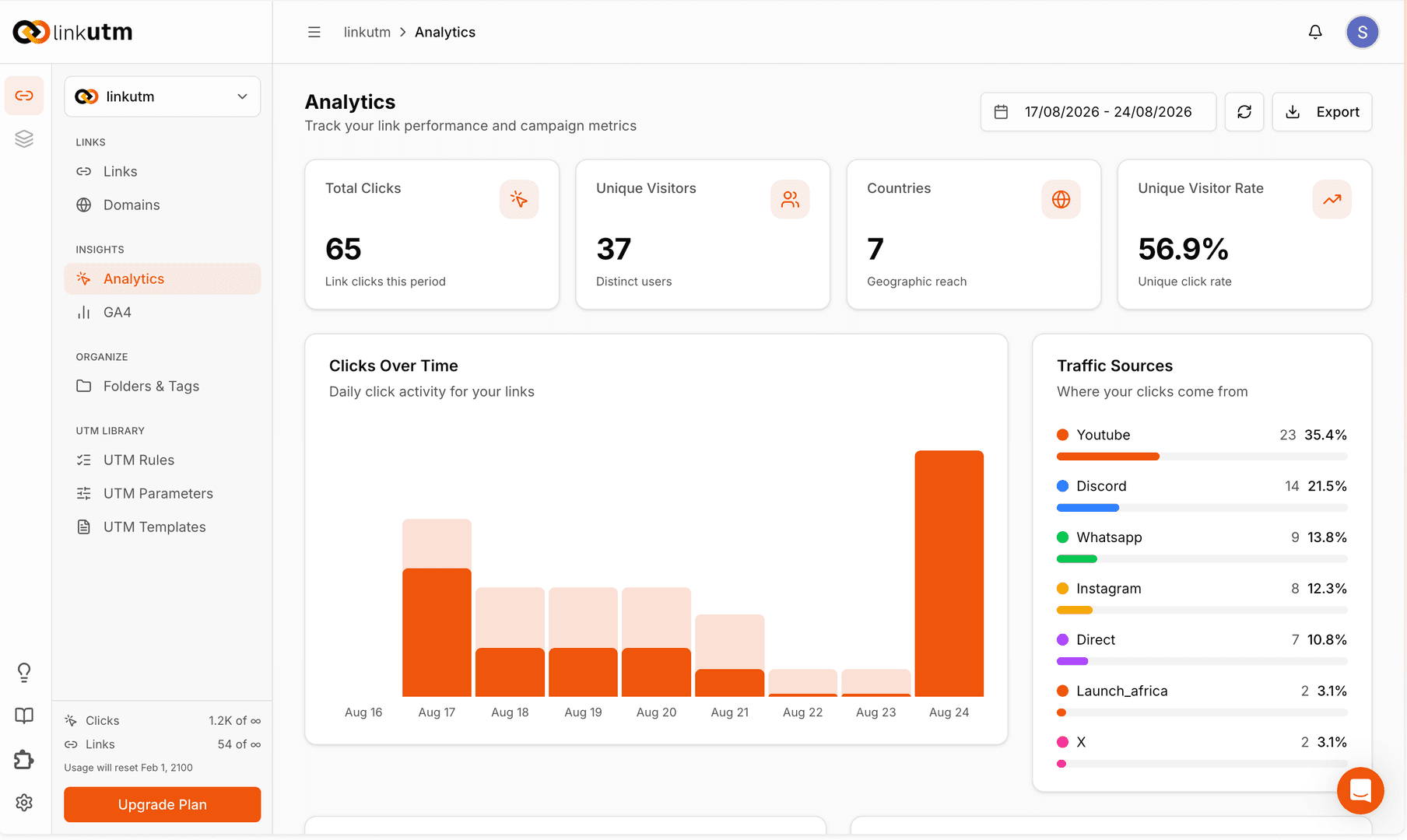1407x840 pixels.
Task: Click the Countries globe icon
Action: (1061, 199)
